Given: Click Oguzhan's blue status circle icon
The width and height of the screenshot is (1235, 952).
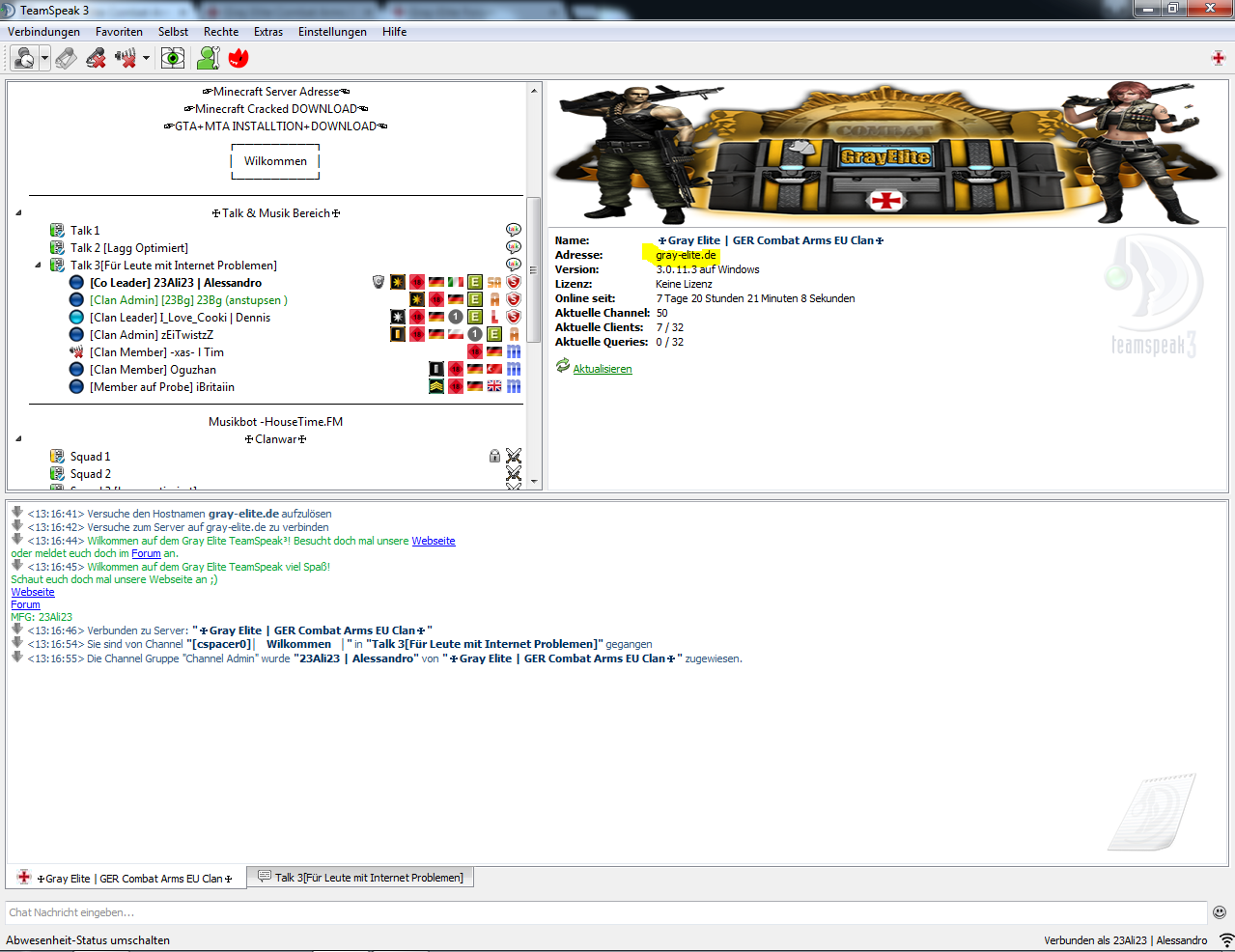Looking at the screenshot, I should coord(76,370).
